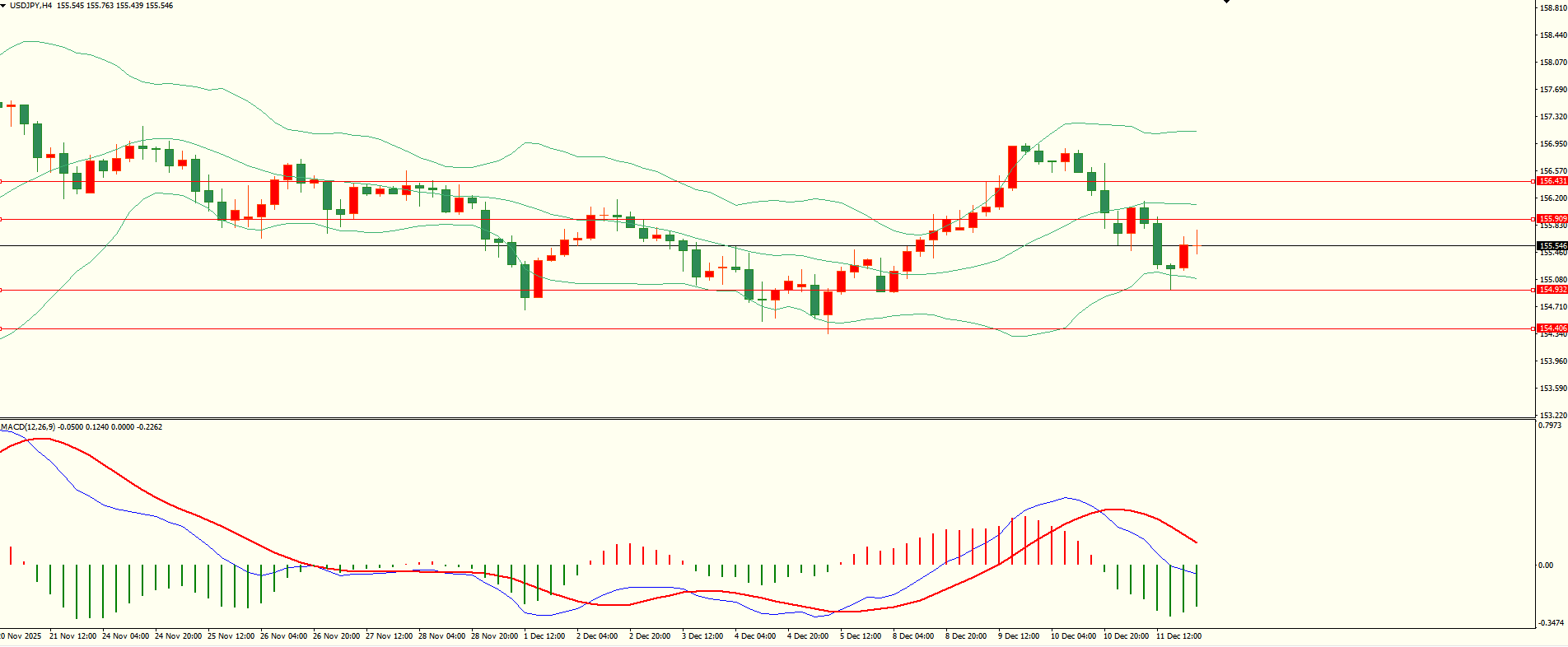The image size is (1568, 647).
Task: Click the dropdown triangle beside USDJPY,H4
Action: [x=3, y=6]
